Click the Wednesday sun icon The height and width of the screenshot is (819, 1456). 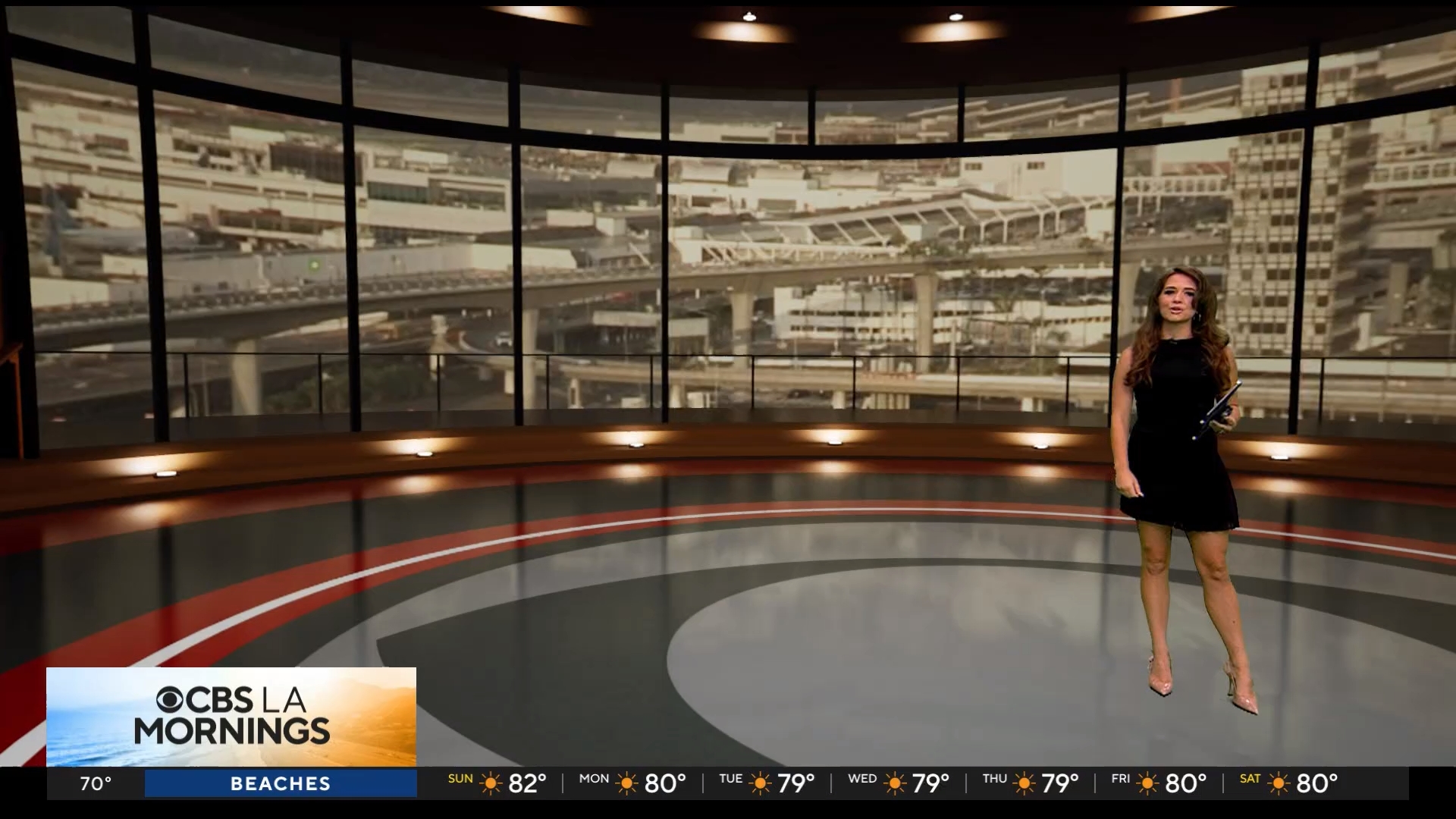(x=894, y=783)
